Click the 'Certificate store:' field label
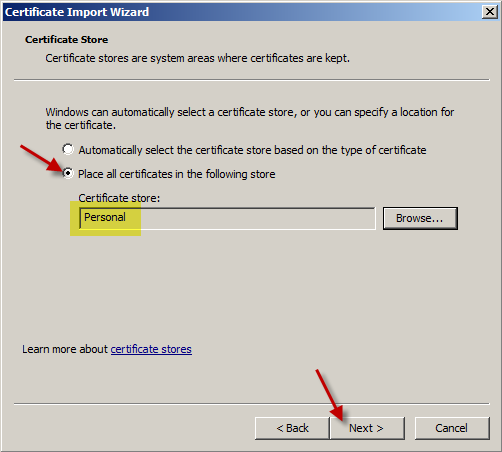Viewport: 502px width, 452px height. point(119,198)
